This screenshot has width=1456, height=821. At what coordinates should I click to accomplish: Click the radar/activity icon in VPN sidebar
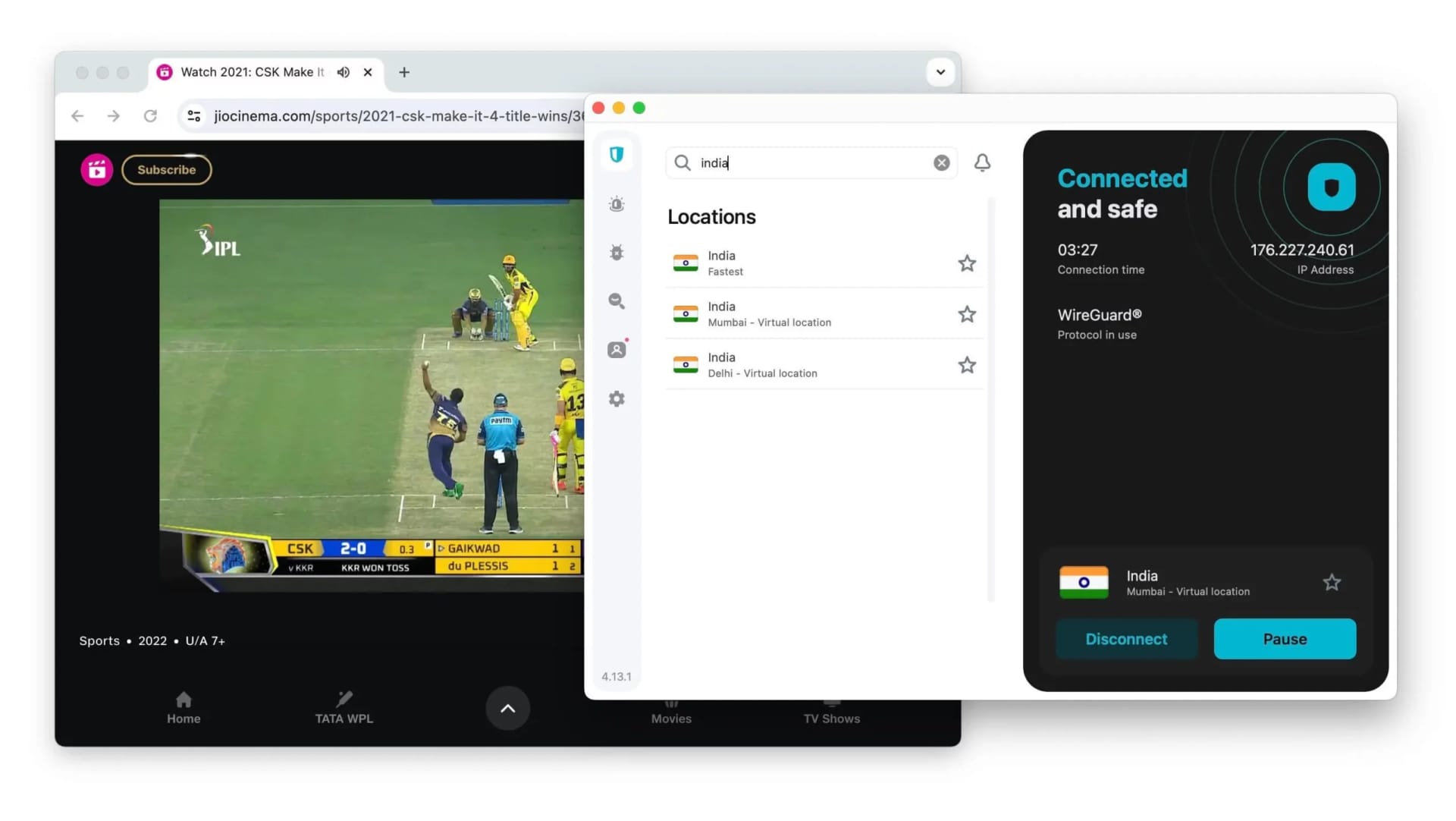tap(616, 204)
